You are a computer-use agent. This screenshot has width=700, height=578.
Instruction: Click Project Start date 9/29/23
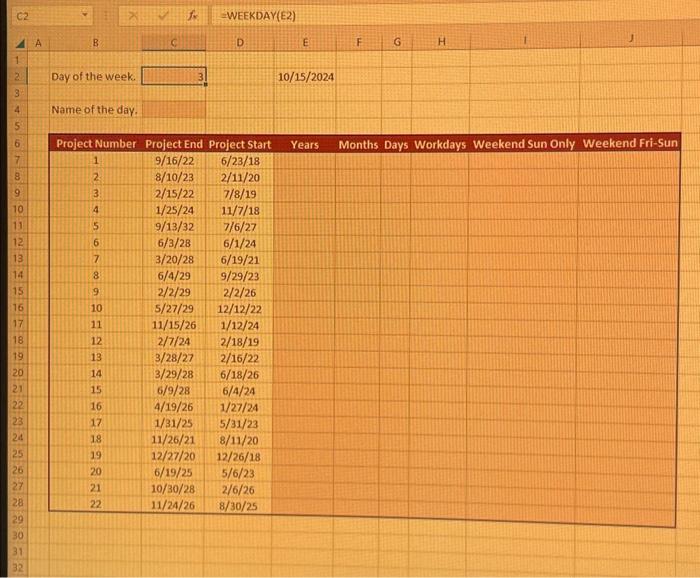240,276
